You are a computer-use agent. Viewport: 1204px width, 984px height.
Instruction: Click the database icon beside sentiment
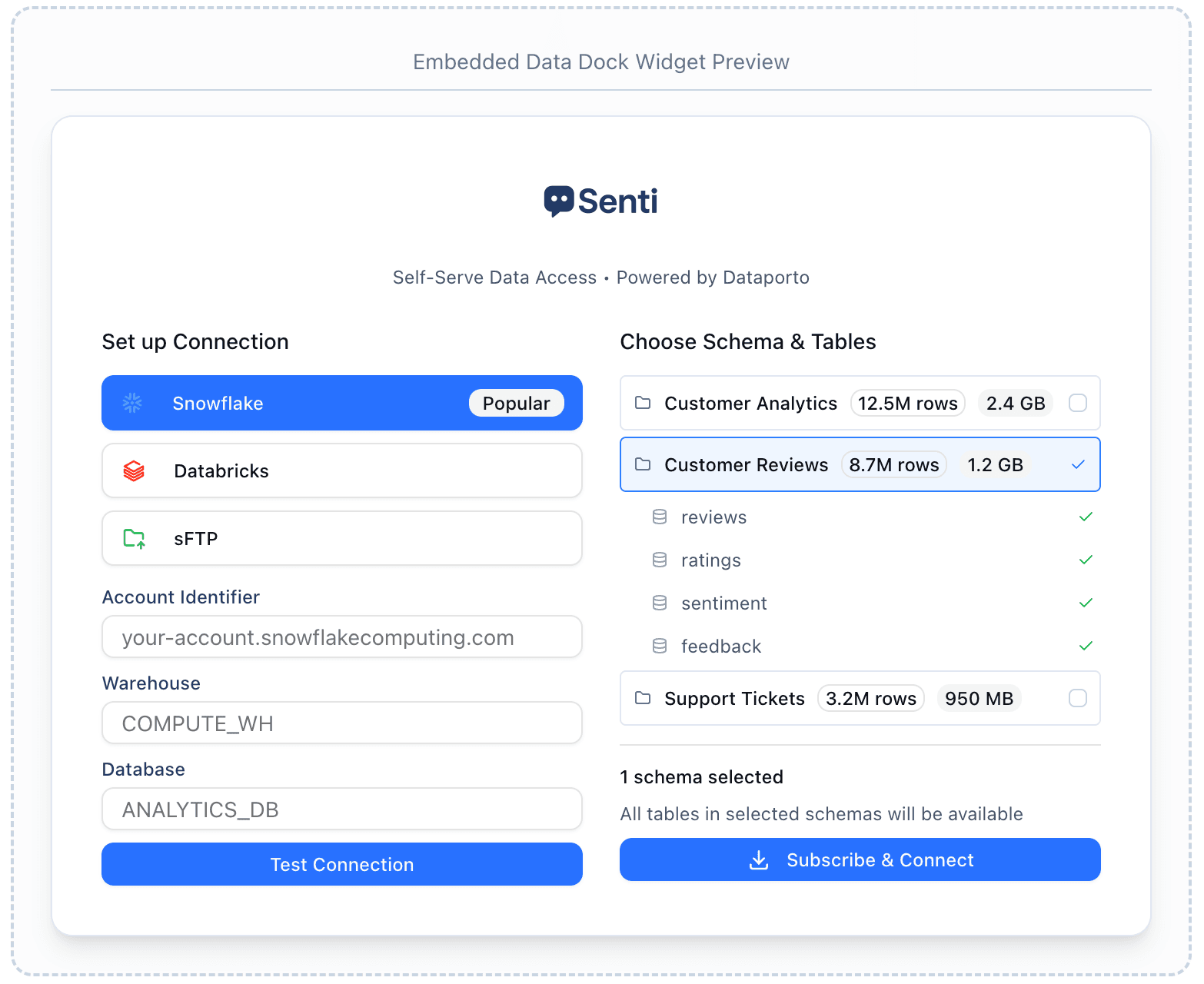coord(659,603)
